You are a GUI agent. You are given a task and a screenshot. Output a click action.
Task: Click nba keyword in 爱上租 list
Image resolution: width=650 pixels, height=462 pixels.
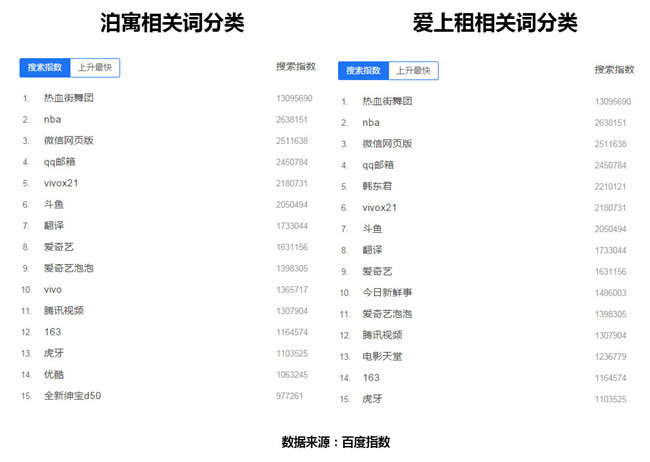tap(371, 123)
